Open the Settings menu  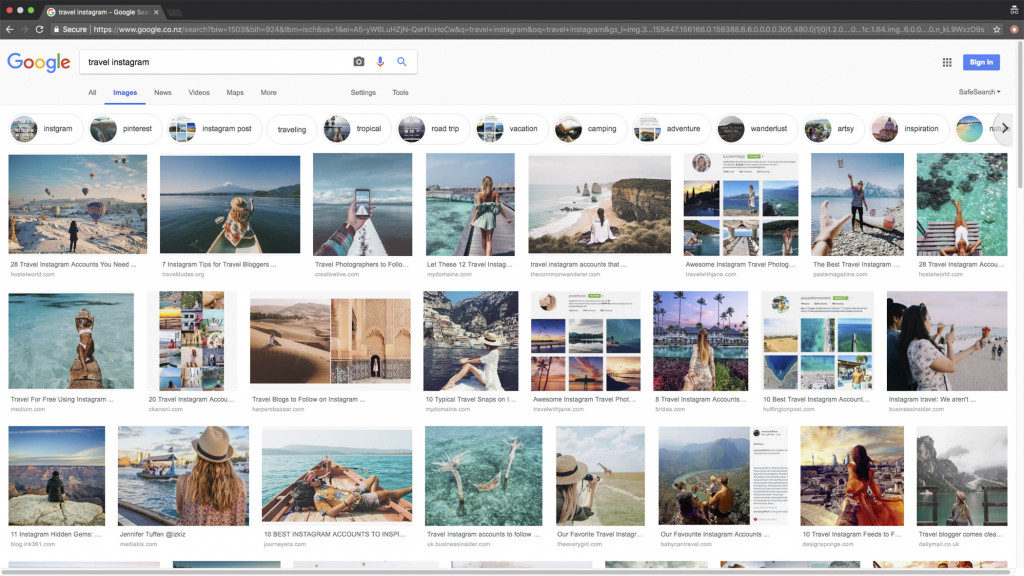tap(363, 93)
